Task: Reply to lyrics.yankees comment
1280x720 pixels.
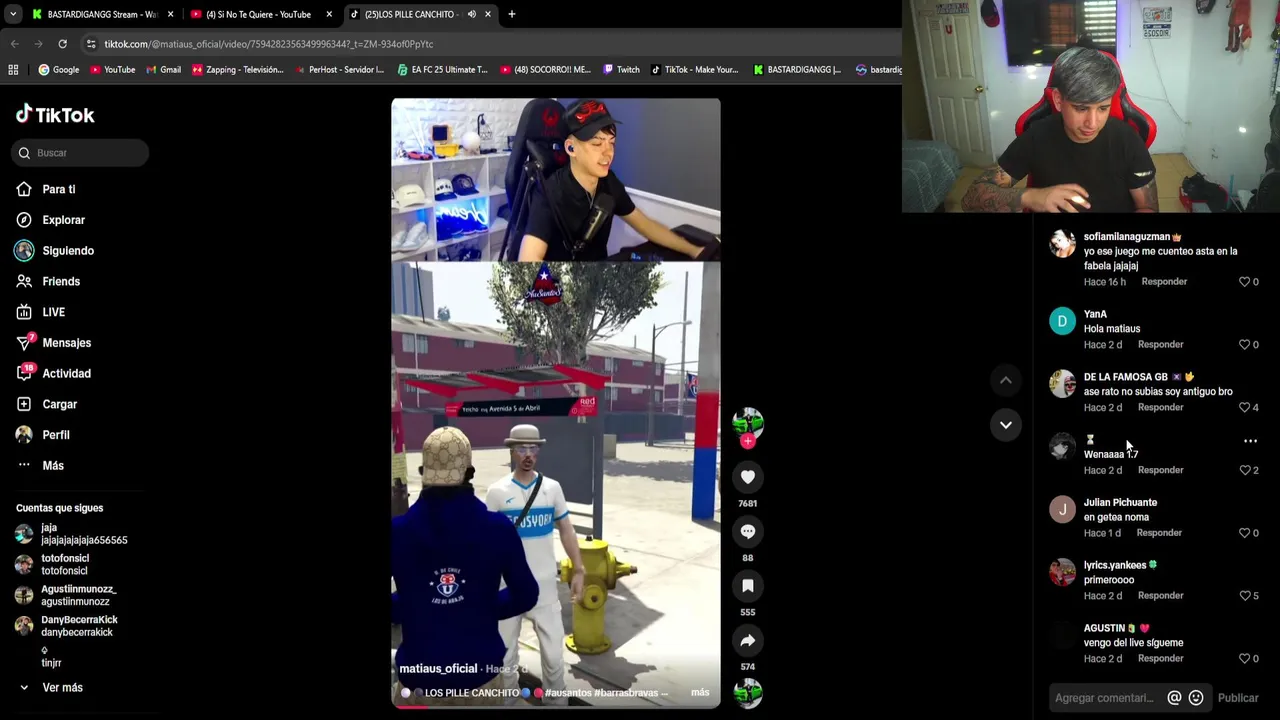Action: point(1160,596)
